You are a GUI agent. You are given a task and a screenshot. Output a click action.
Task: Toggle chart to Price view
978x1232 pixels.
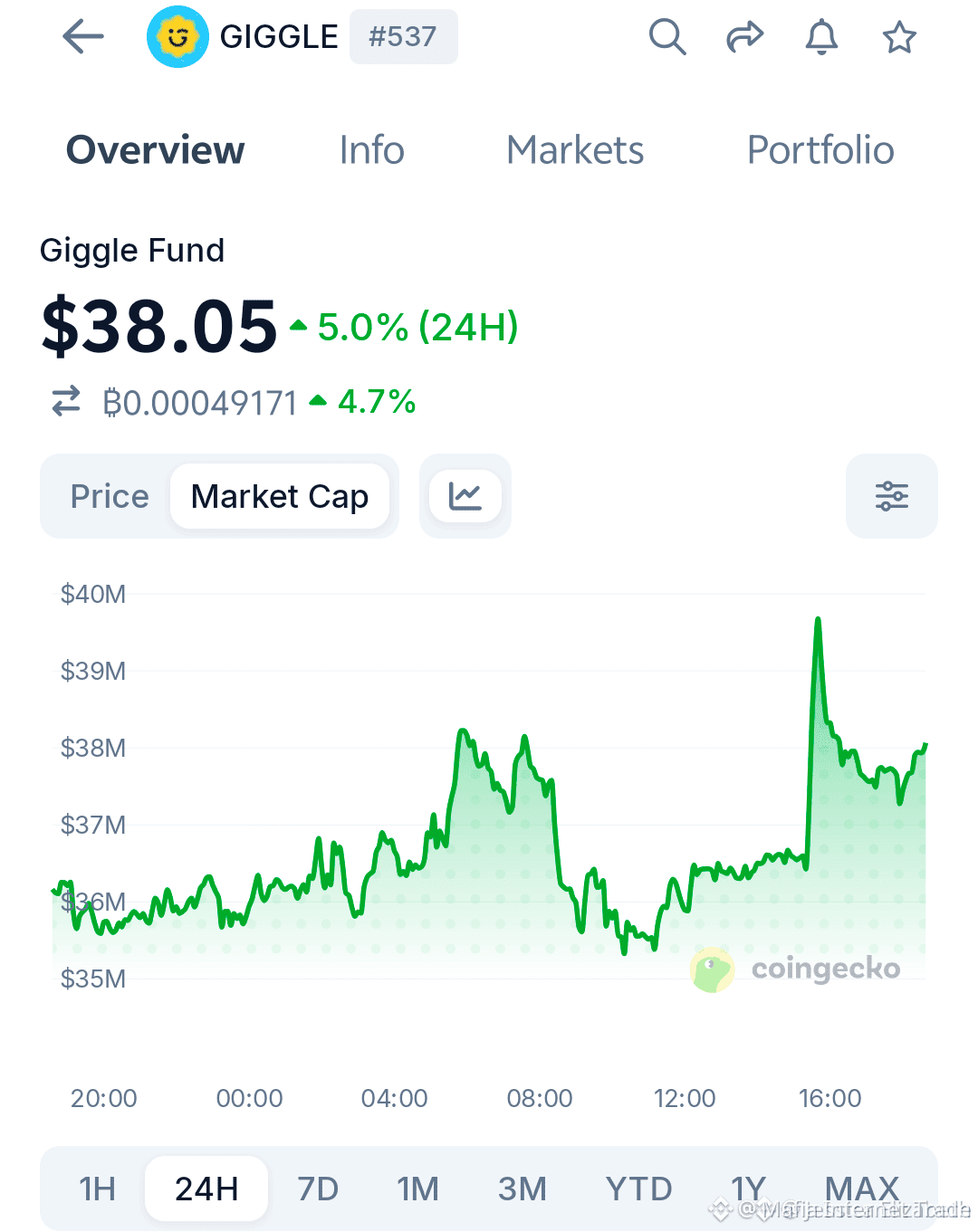click(x=110, y=496)
